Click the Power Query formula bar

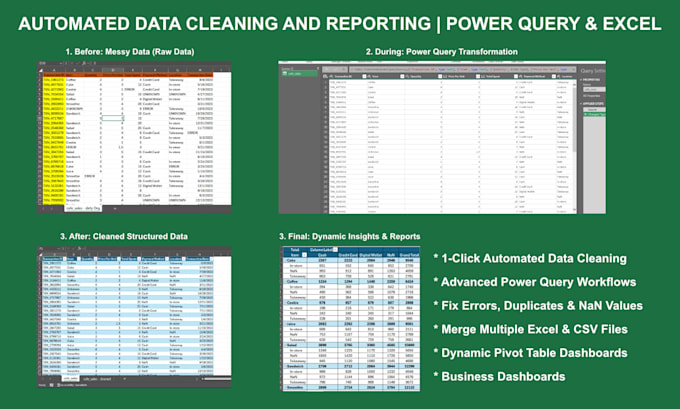pos(462,69)
